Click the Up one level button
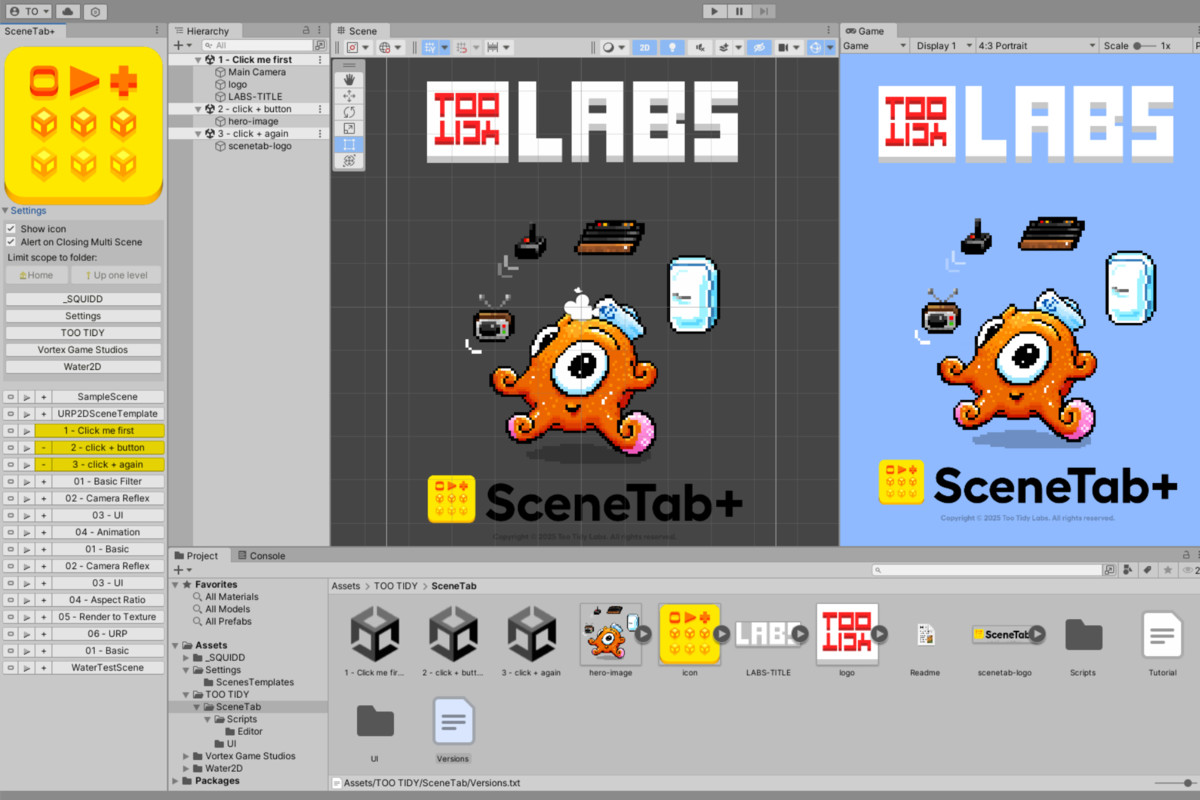This screenshot has width=1200, height=800. point(116,275)
